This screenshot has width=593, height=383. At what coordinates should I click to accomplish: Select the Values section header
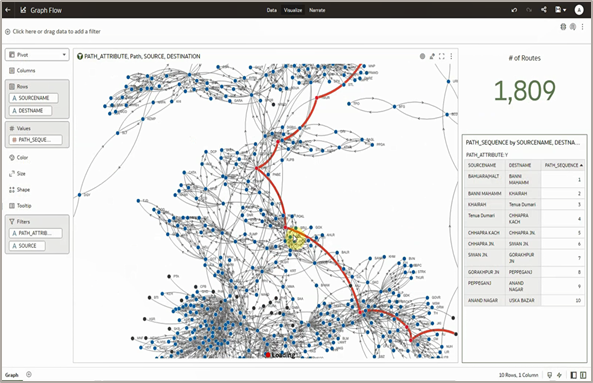point(20,129)
